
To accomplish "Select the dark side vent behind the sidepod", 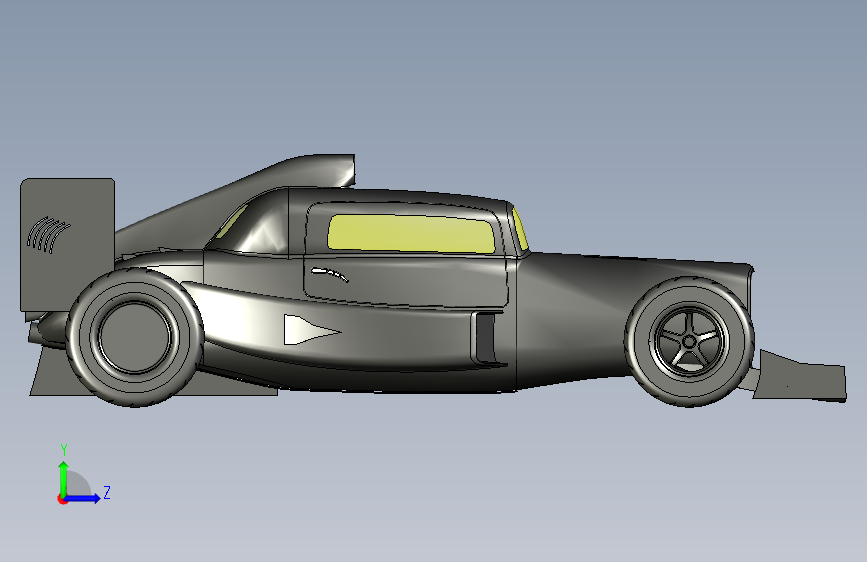I will pos(485,337).
